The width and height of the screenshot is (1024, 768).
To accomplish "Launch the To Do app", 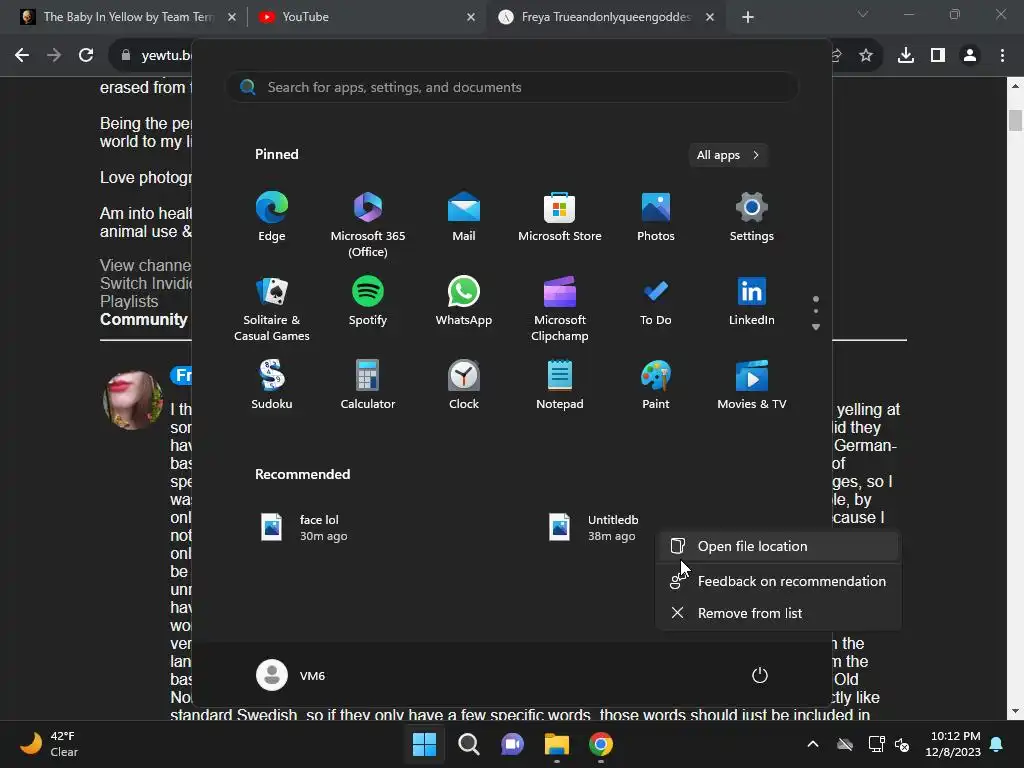I will (656, 302).
